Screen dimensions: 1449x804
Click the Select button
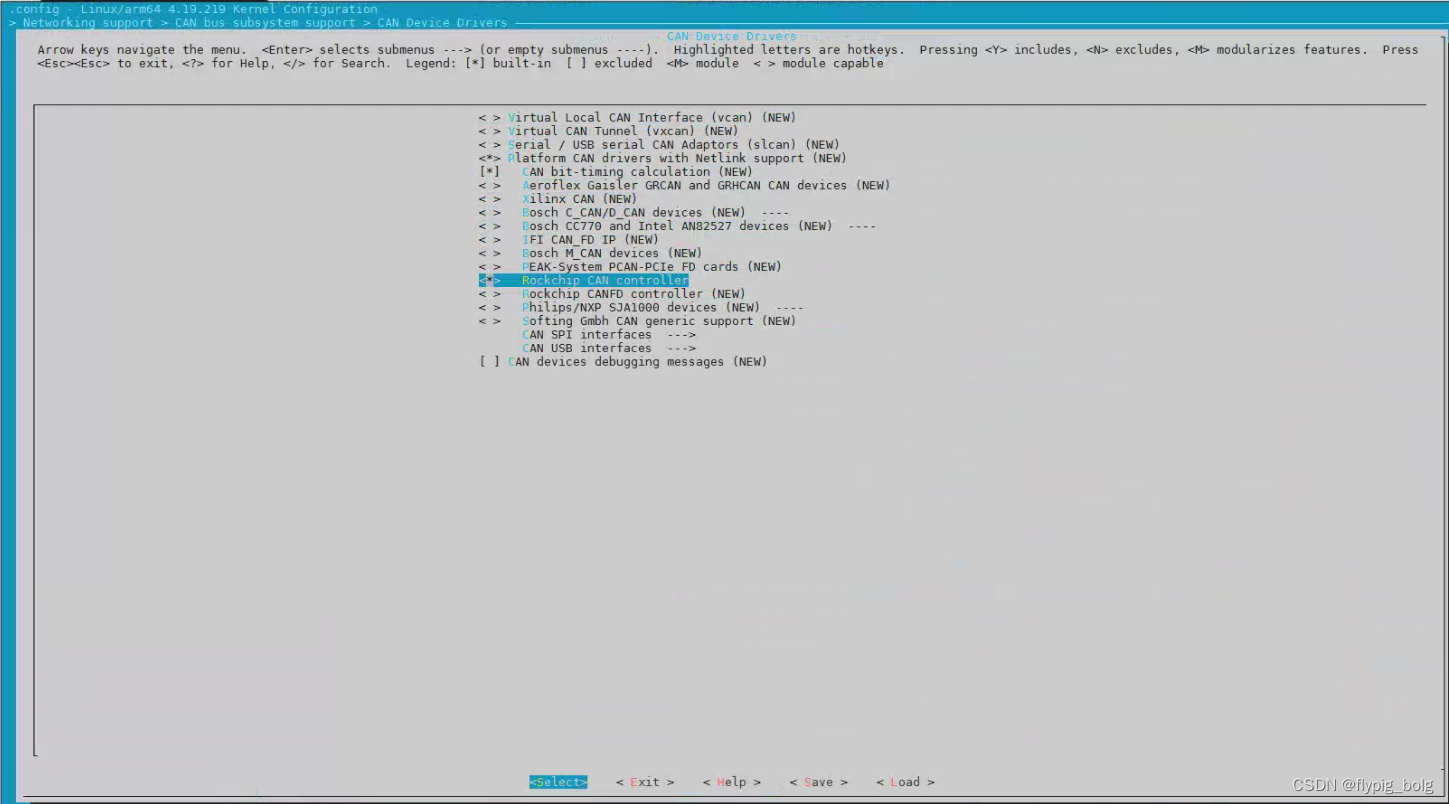[558, 781]
